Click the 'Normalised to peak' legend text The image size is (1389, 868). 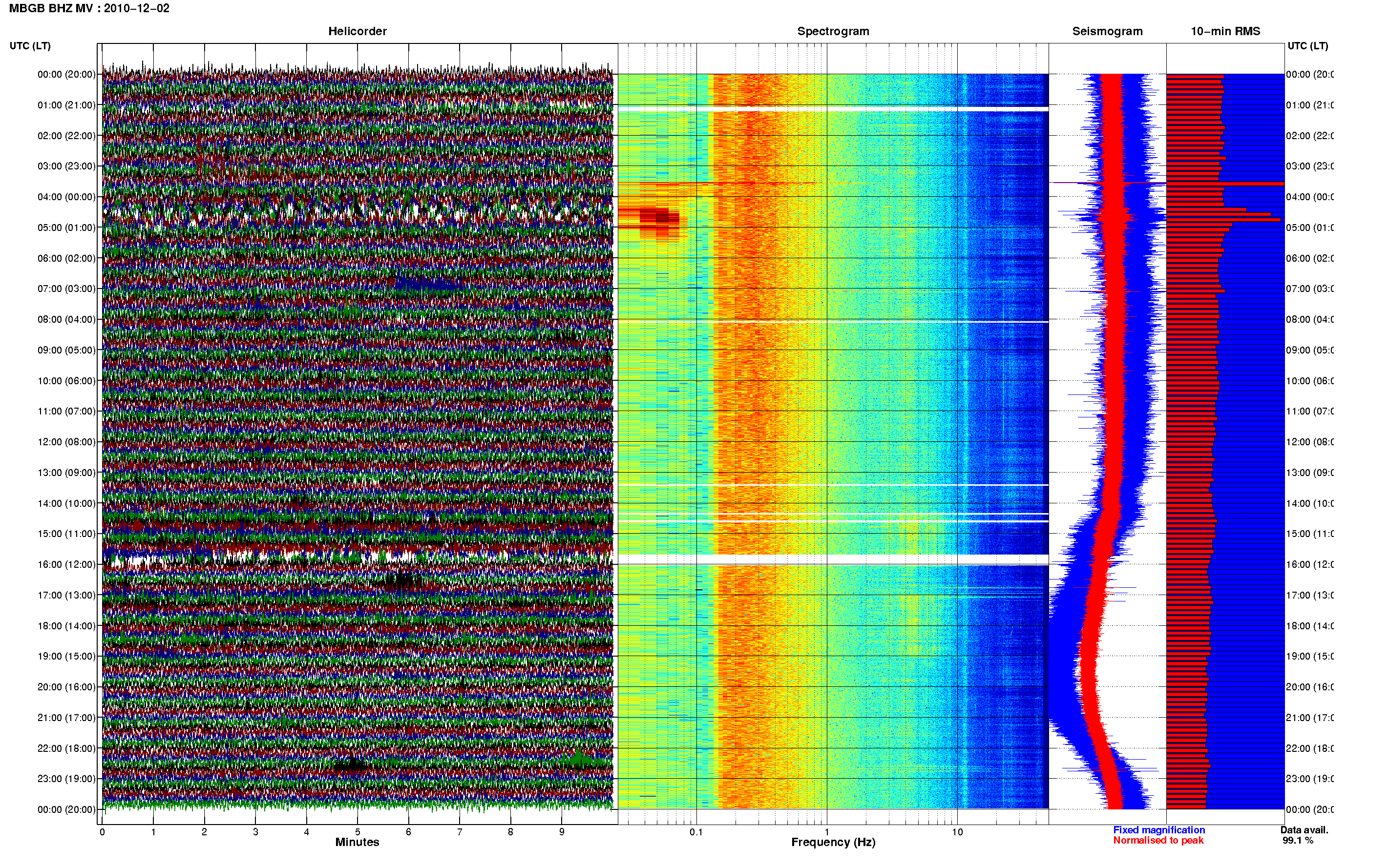click(x=1158, y=841)
